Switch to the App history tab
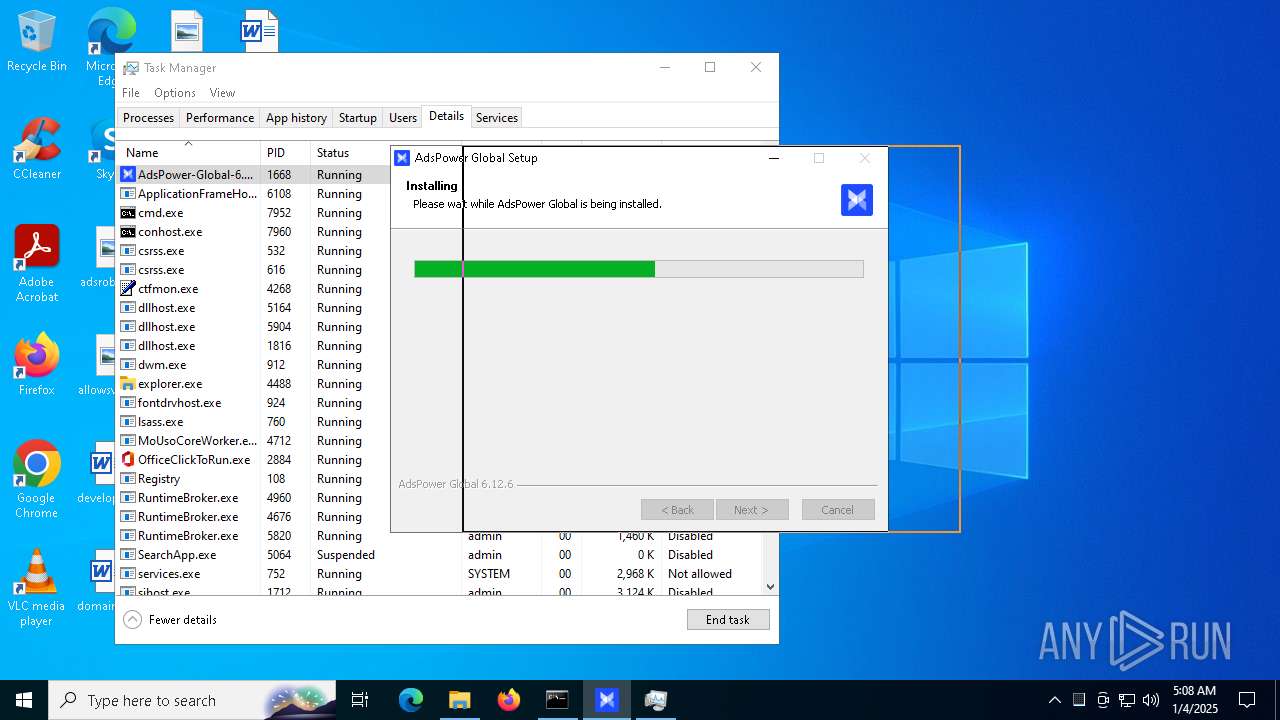This screenshot has width=1280, height=720. (x=296, y=118)
